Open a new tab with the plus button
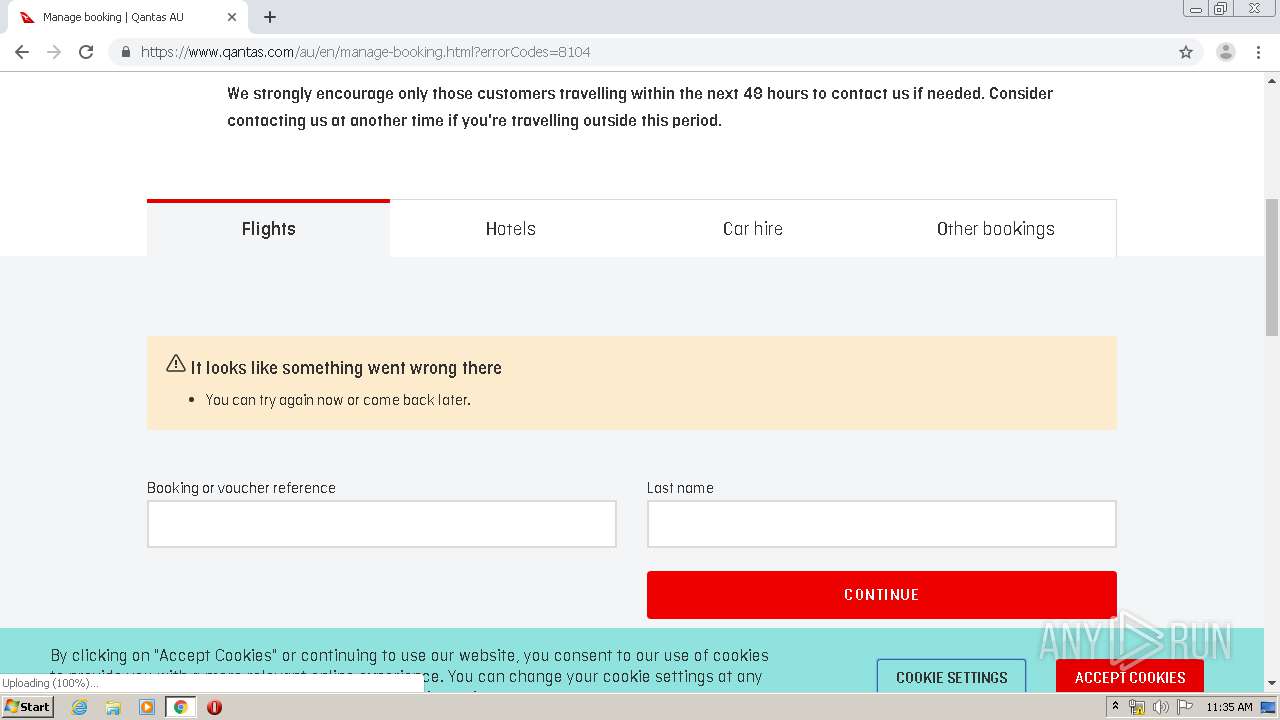 [270, 17]
